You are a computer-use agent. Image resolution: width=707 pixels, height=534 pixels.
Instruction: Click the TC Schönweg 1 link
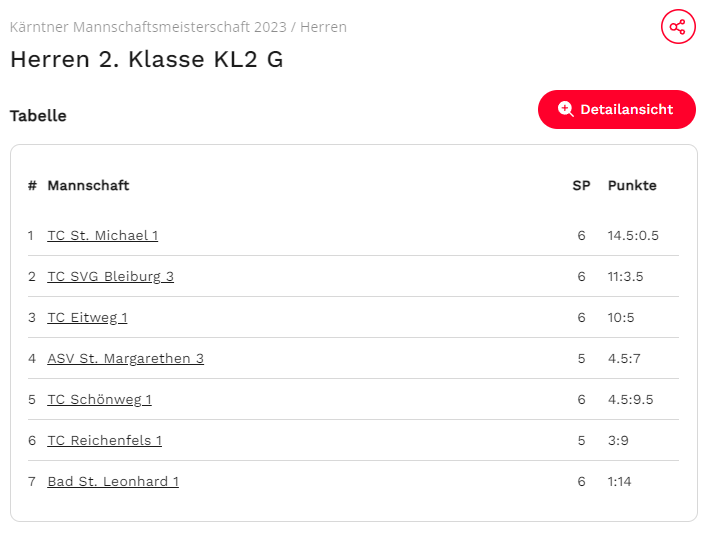pos(99,400)
